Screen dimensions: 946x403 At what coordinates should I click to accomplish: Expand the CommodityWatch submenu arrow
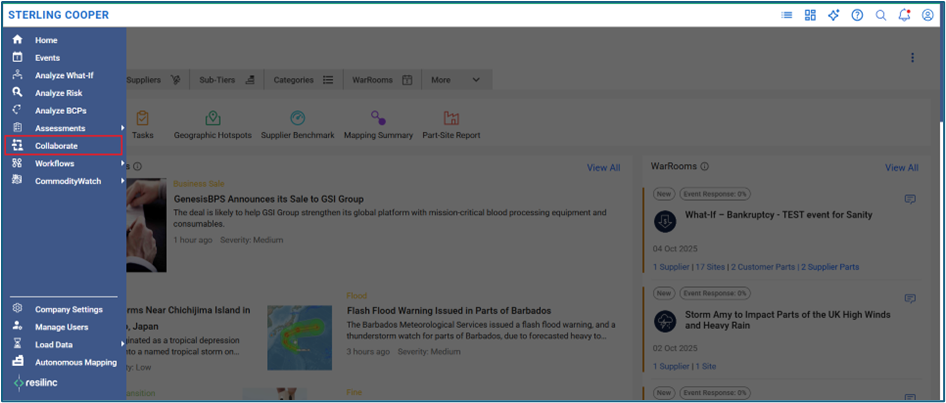[x=122, y=180]
